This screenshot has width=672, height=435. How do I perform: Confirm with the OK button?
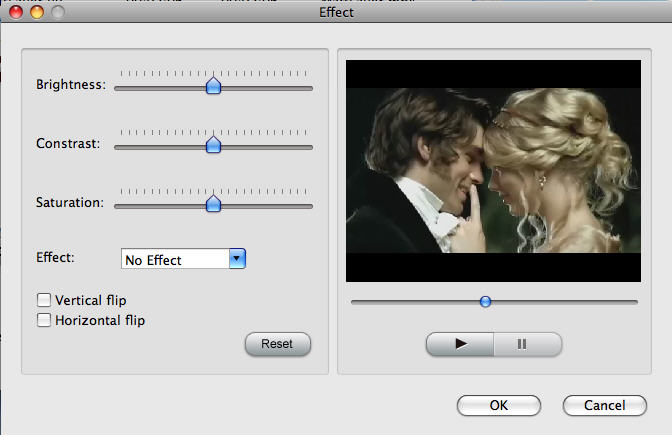pos(499,405)
